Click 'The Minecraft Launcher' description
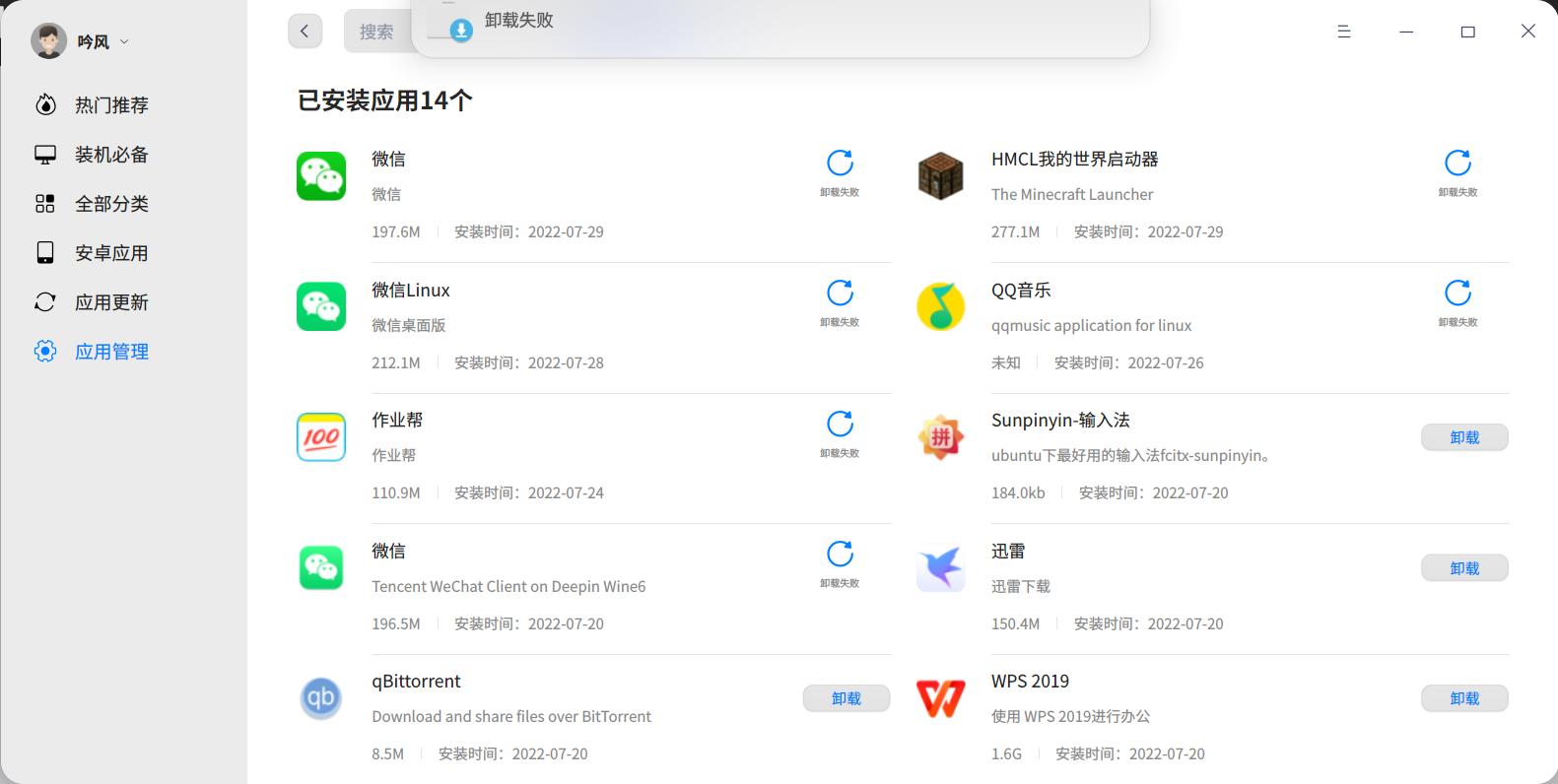The image size is (1558, 784). pyautogui.click(x=1072, y=195)
